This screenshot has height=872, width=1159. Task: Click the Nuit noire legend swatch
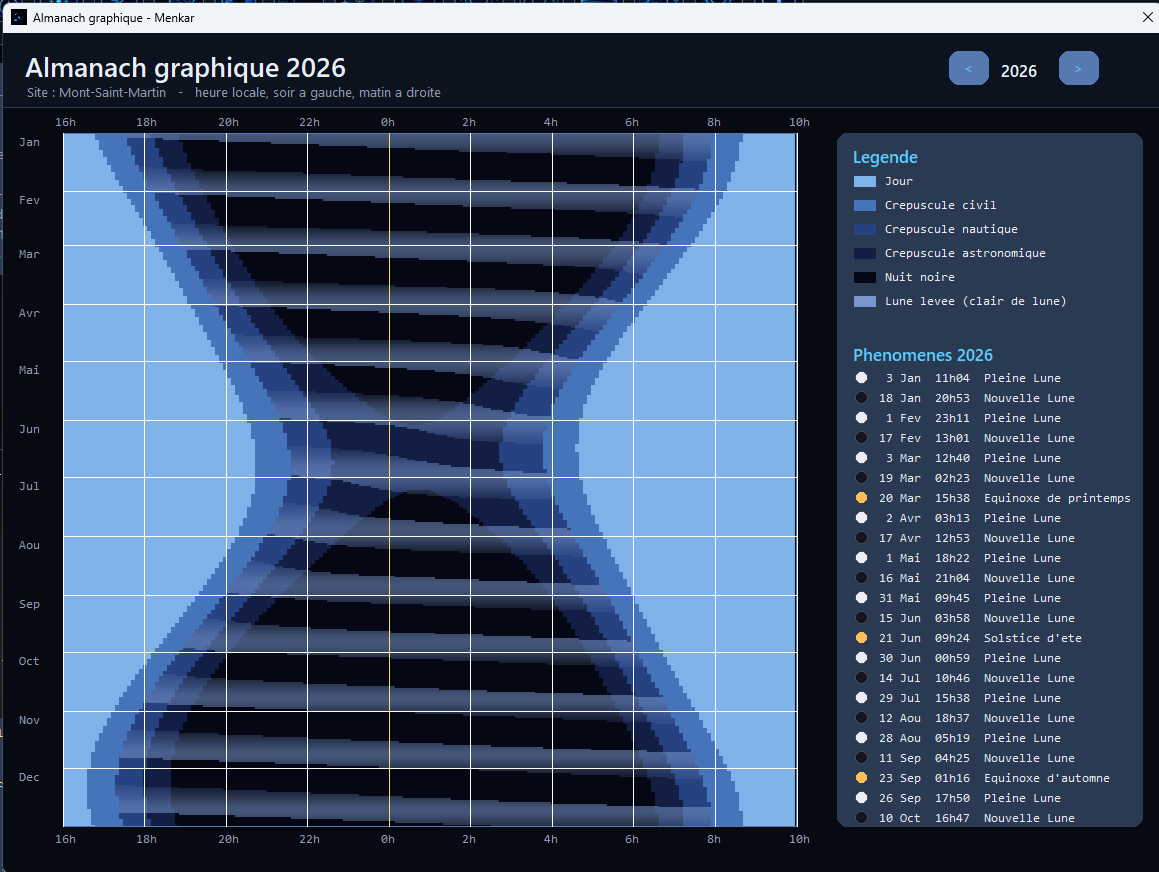pyautogui.click(x=865, y=277)
